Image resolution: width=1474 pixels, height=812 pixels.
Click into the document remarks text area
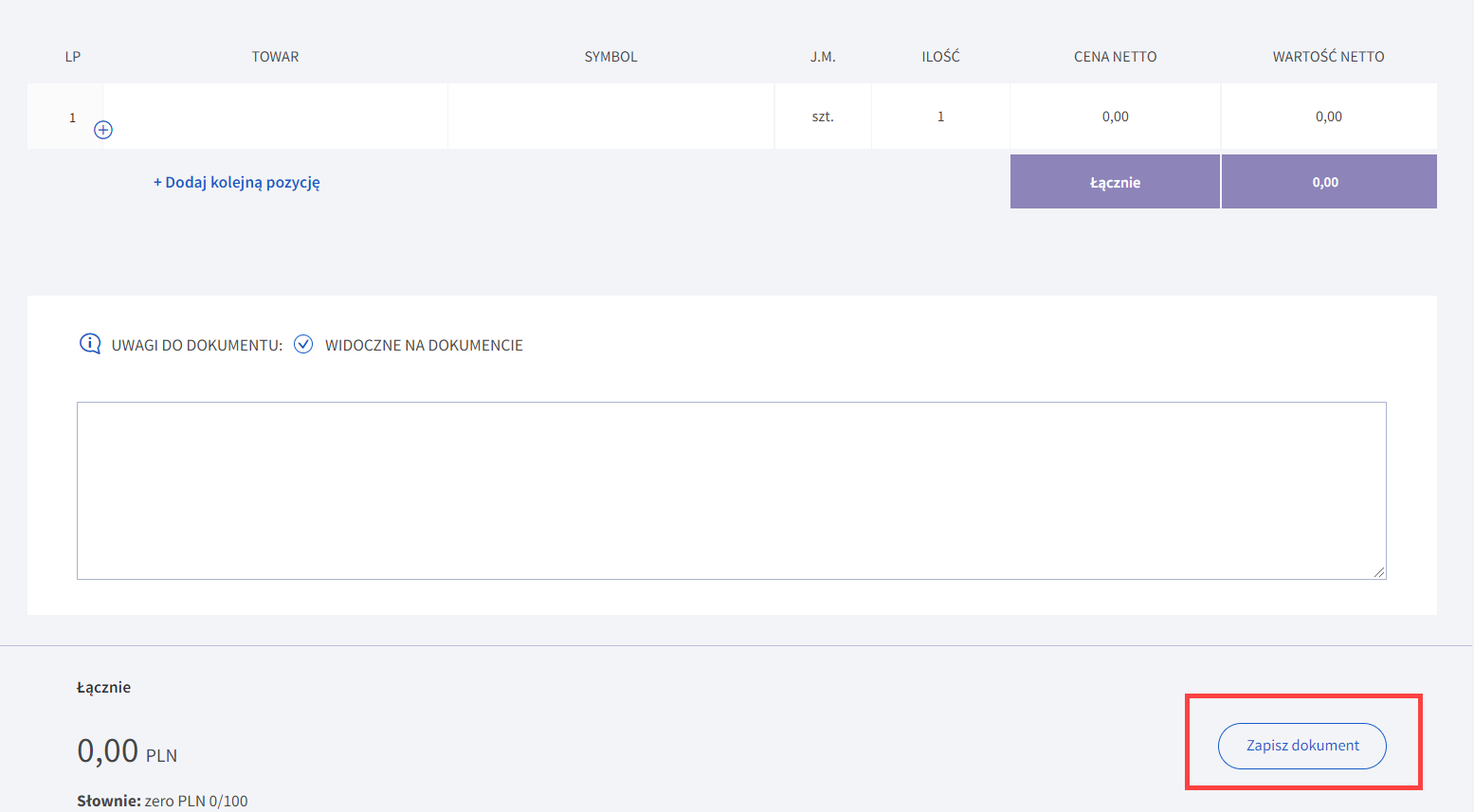pos(731,491)
